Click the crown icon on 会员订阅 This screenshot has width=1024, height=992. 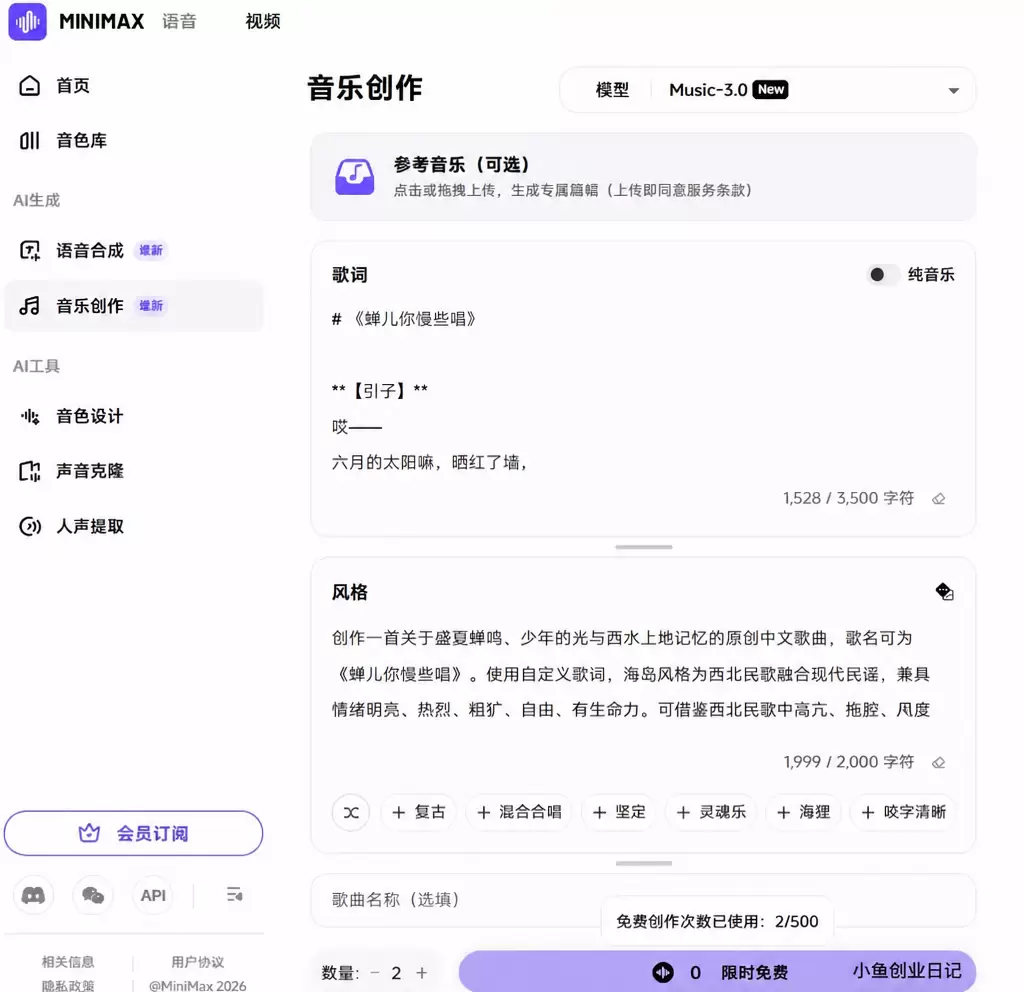[x=89, y=833]
